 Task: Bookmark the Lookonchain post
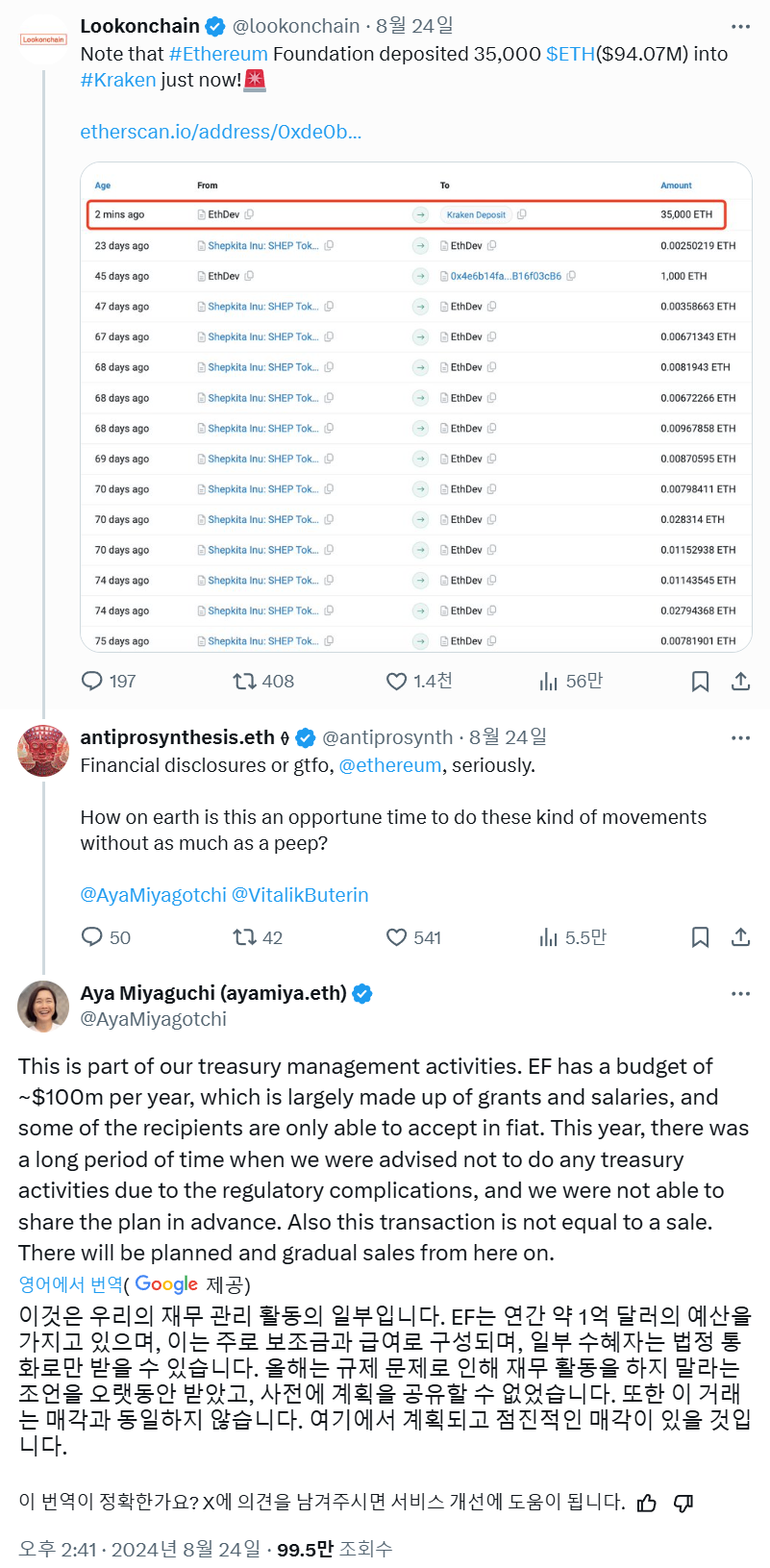click(701, 682)
